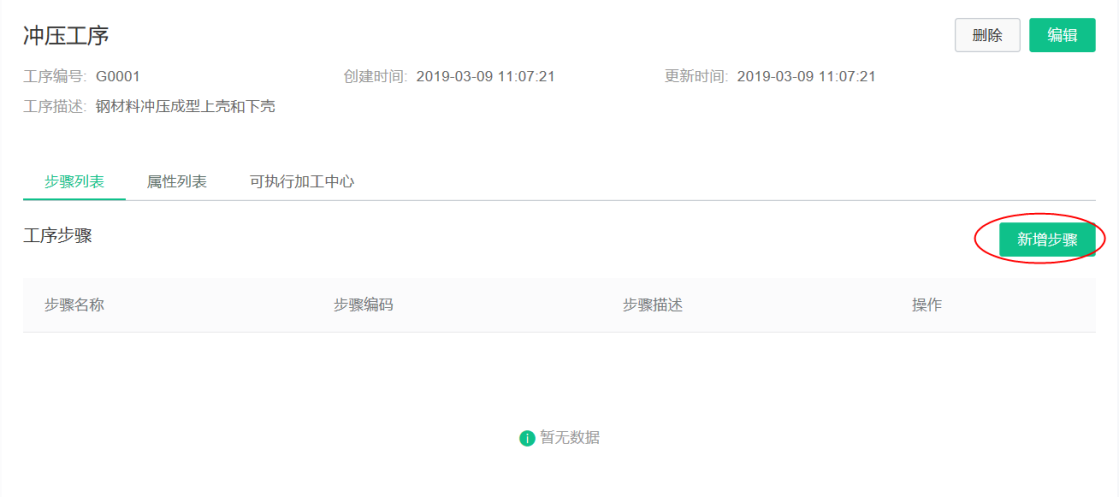
Task: Add a step with 新增步骤 button
Action: (x=1047, y=239)
